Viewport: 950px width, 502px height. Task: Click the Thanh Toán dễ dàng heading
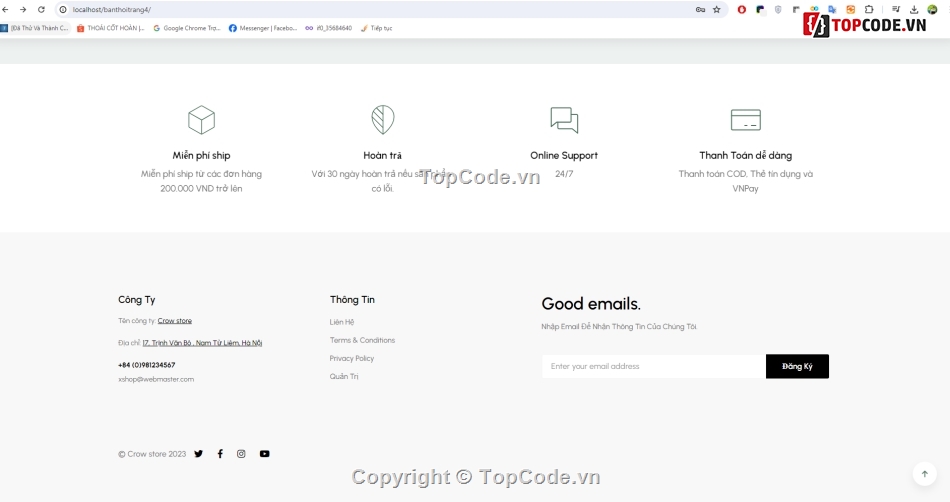click(x=746, y=156)
